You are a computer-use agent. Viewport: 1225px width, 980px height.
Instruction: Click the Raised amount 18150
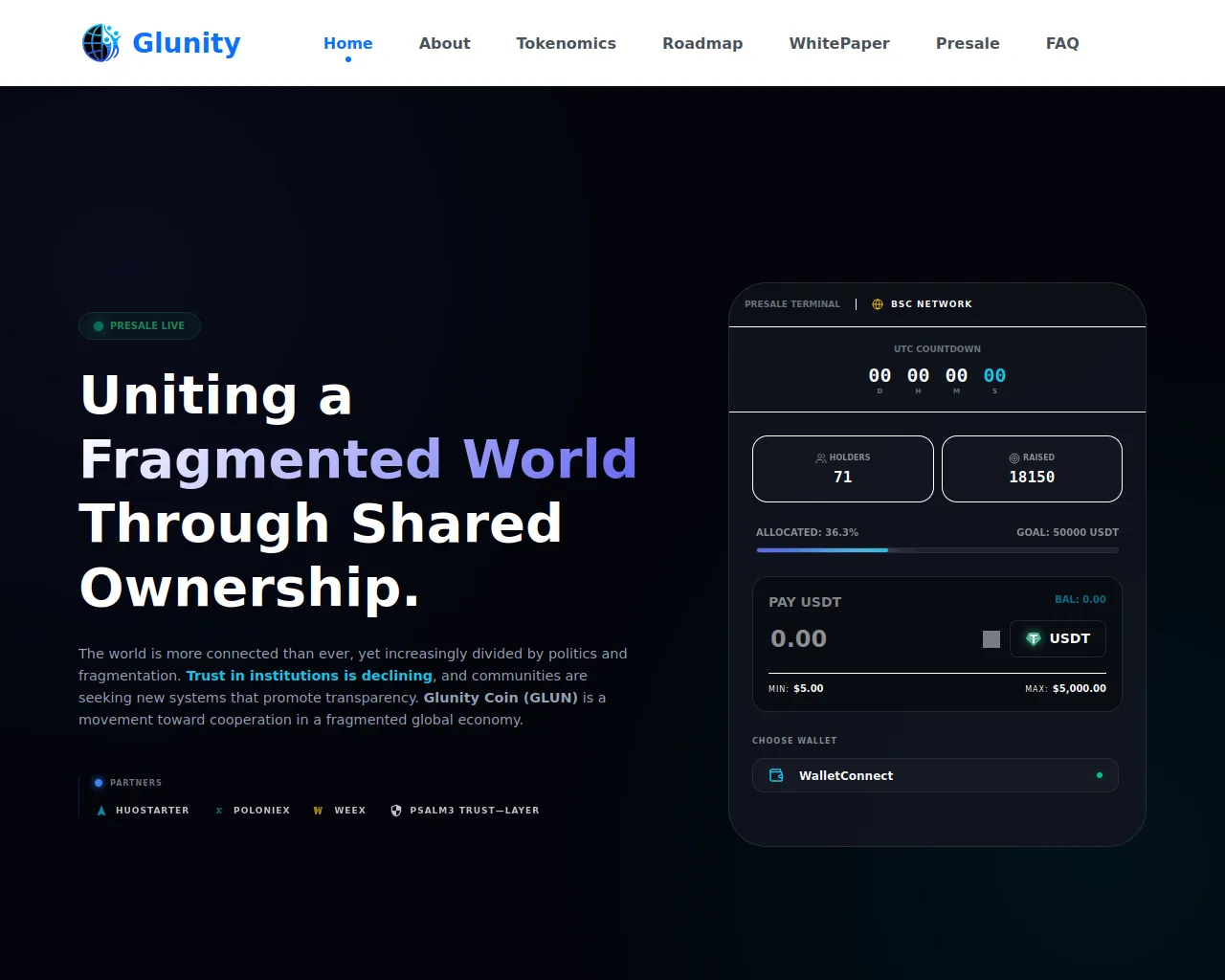(x=1032, y=477)
